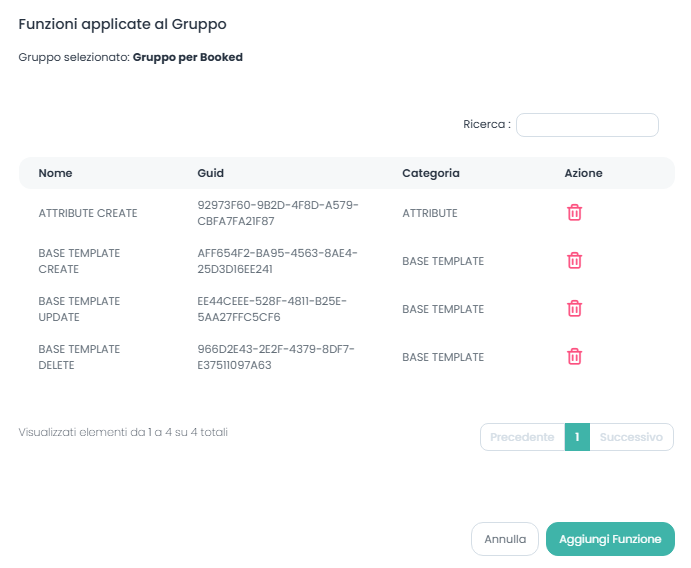Sort the table by Nome column

click(55, 173)
